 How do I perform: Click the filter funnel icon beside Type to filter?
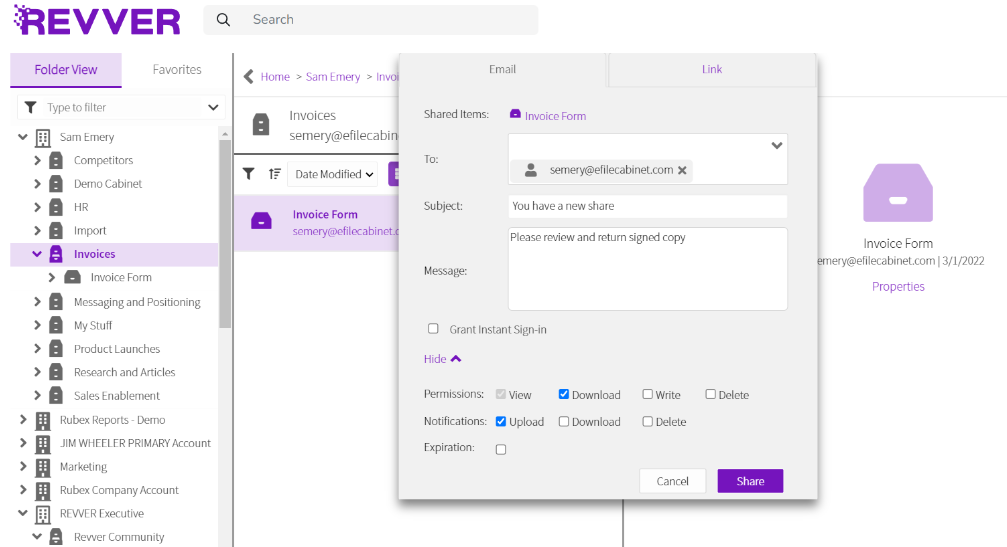pos(30,107)
